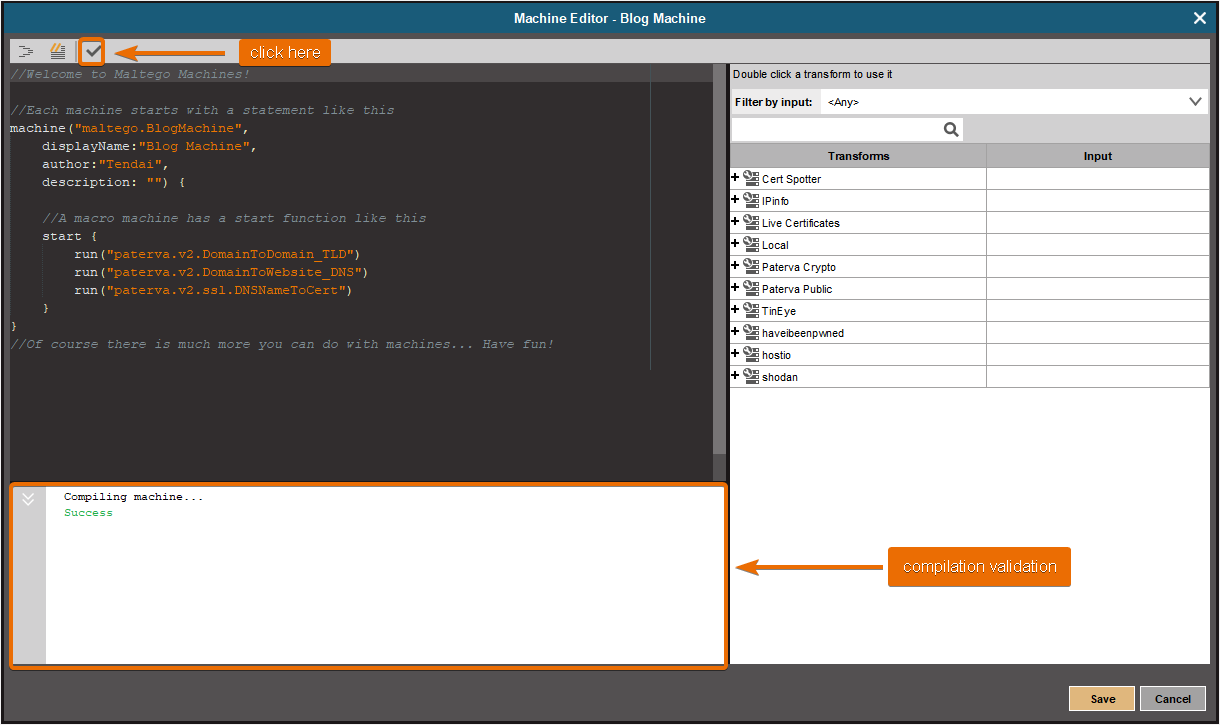The height and width of the screenshot is (725, 1220).
Task: Close the Machine Editor window
Action: [1200, 18]
